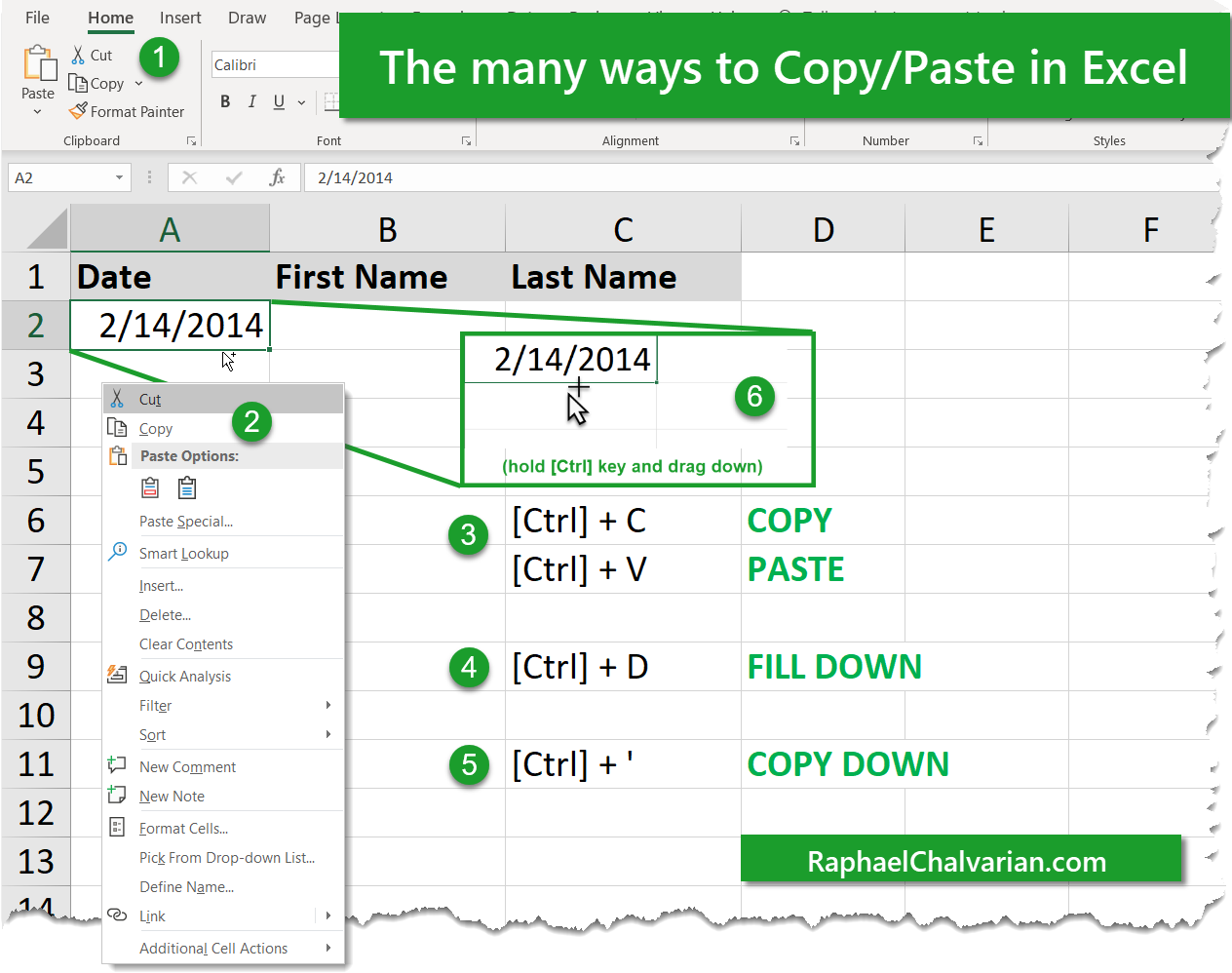
Task: Select Smart Lookup in the context menu
Action: 223,553
